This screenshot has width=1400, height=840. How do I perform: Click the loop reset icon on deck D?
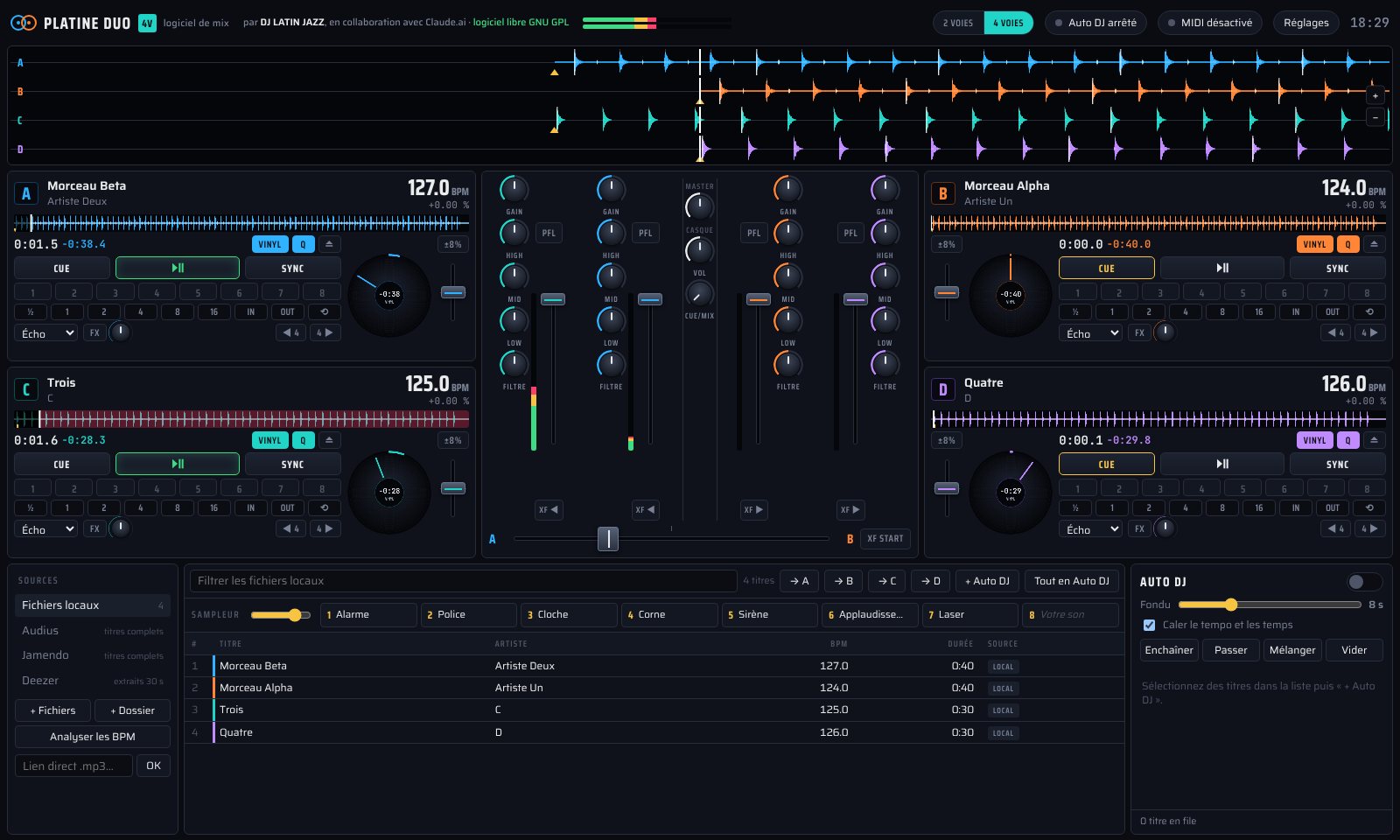coord(1369,507)
